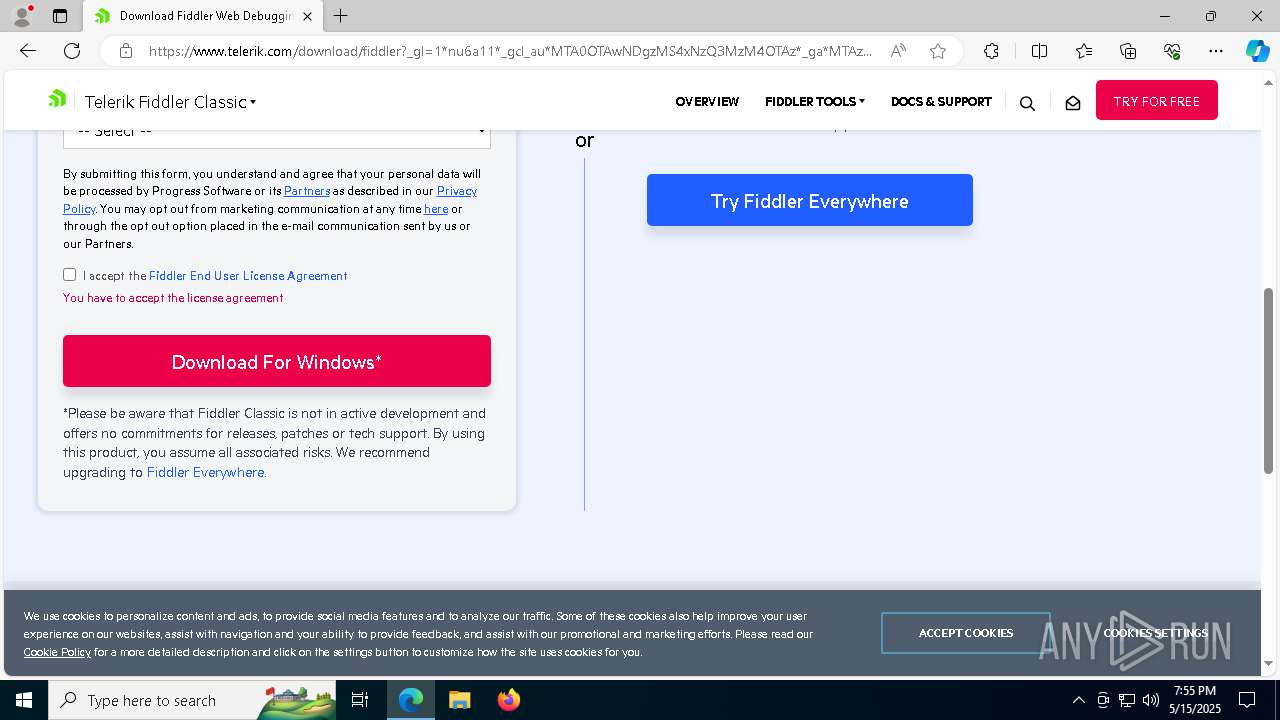
Task: Open Task View on taskbar
Action: click(x=360, y=700)
